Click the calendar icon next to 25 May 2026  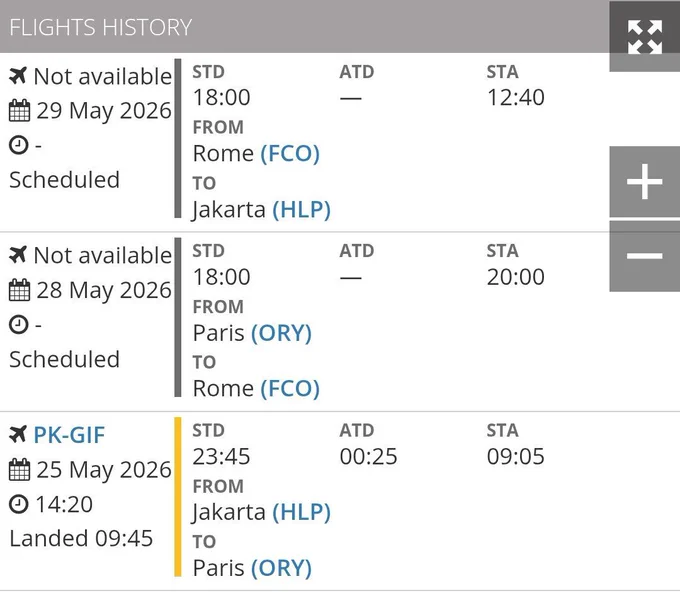click(20, 470)
